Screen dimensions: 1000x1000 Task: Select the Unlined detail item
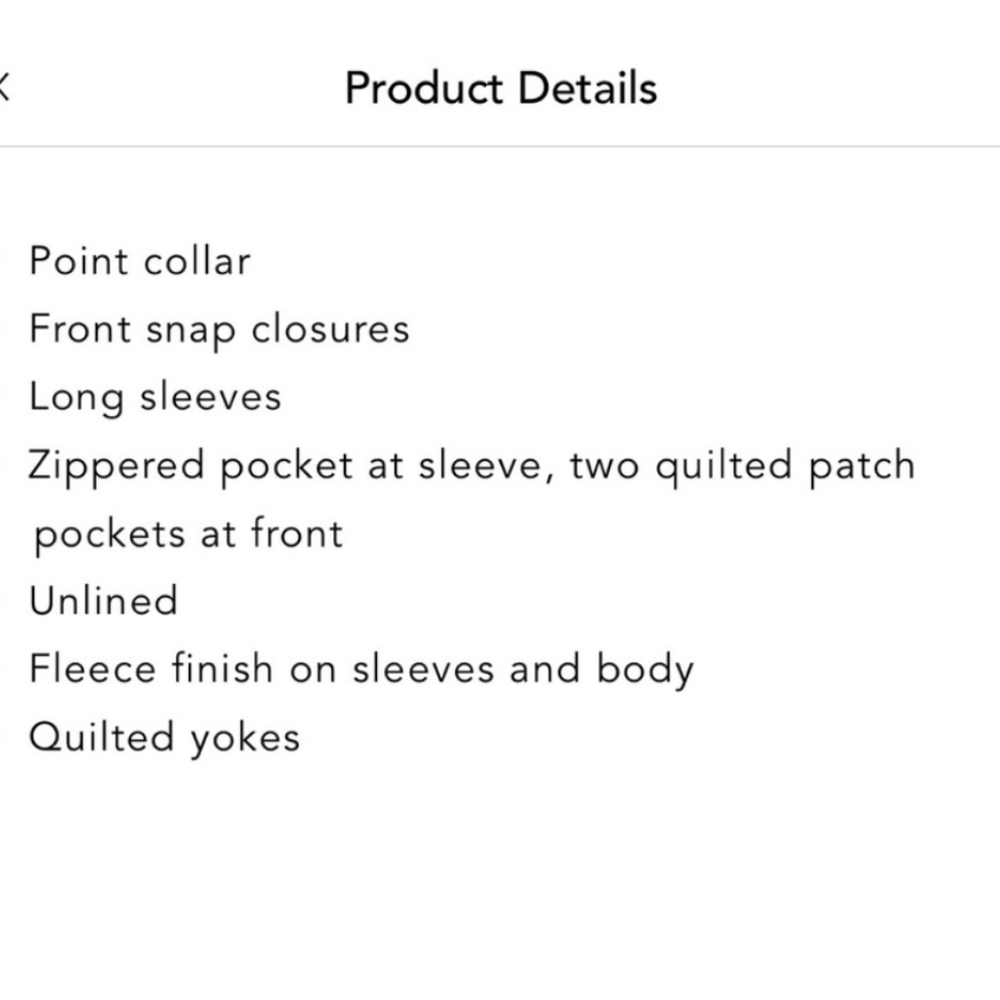coord(103,601)
